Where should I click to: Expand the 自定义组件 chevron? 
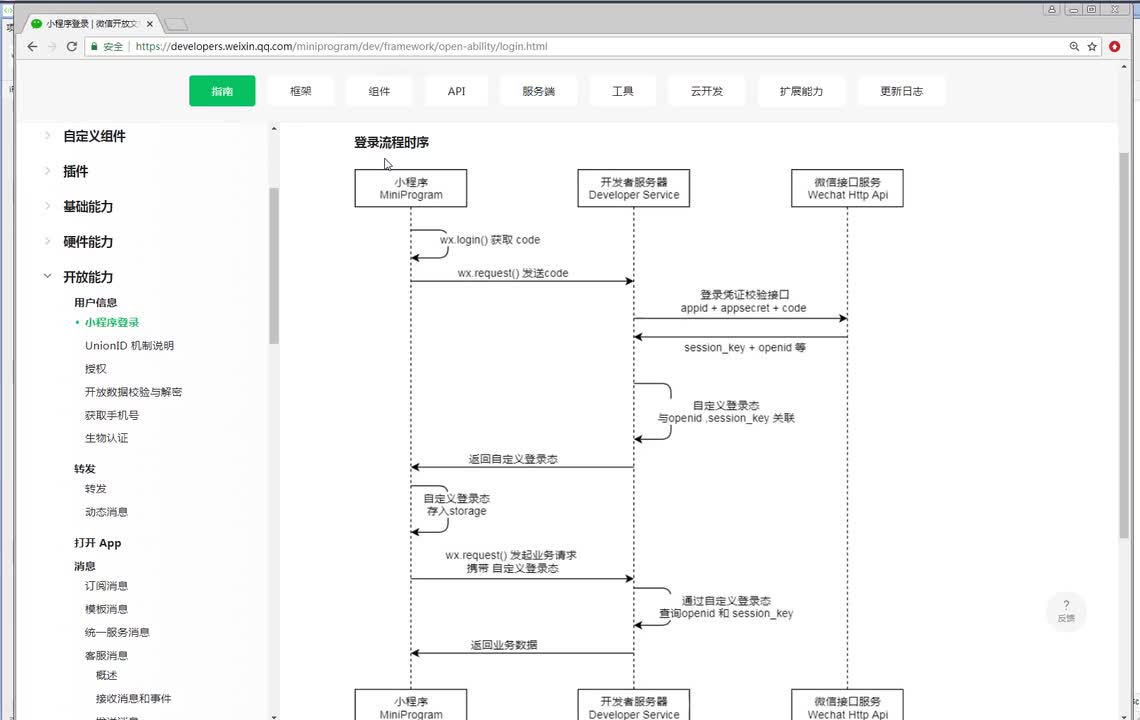(x=47, y=135)
